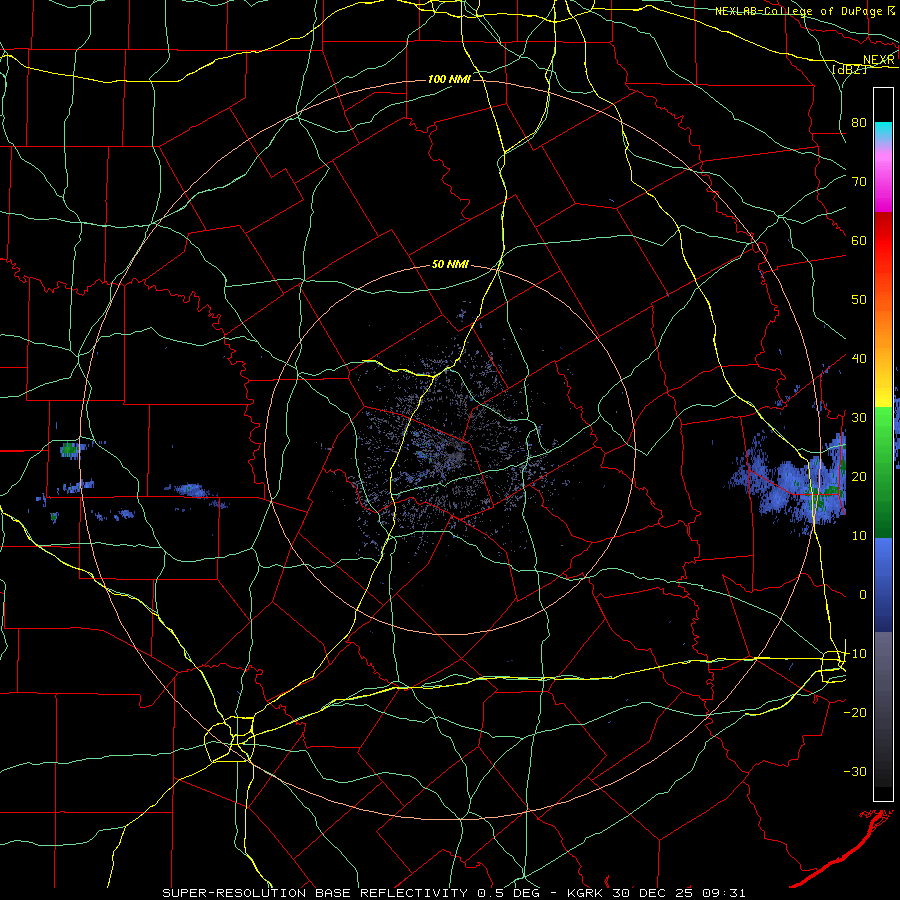Click the -20 value on the dBZ scale

tap(855, 712)
